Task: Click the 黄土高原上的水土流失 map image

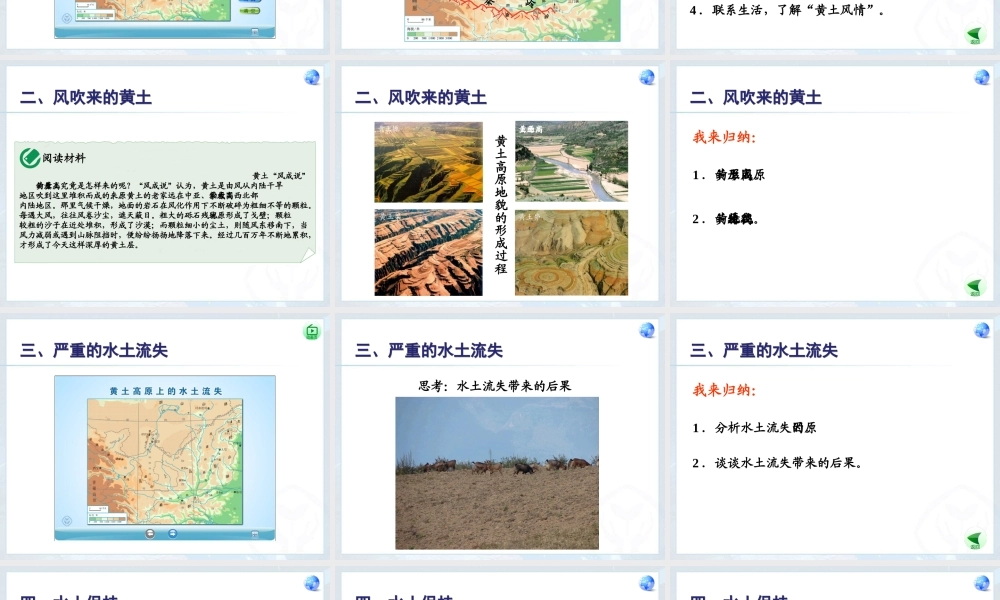Action: click(165, 462)
